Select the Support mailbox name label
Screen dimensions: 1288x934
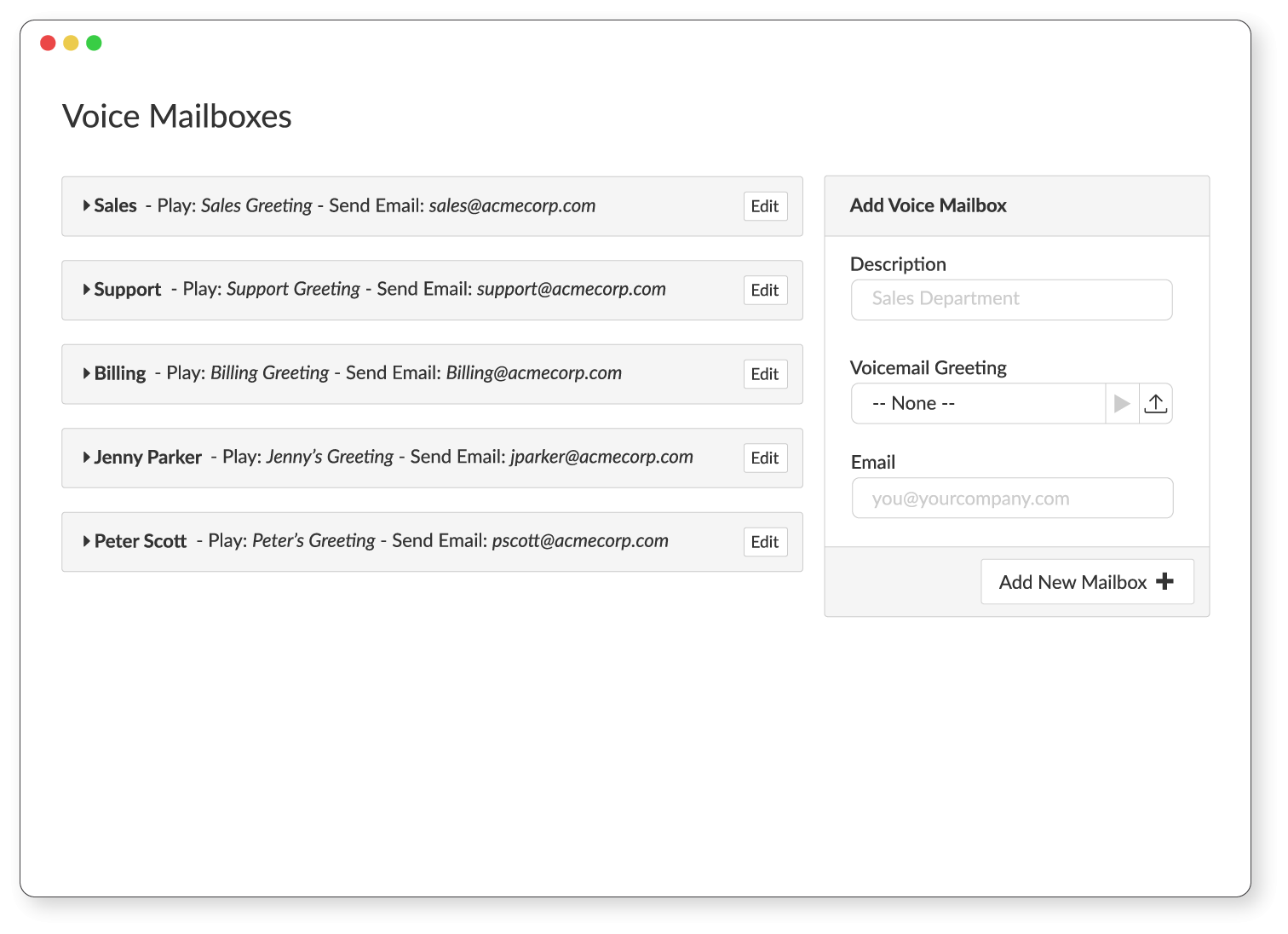pyautogui.click(x=128, y=290)
